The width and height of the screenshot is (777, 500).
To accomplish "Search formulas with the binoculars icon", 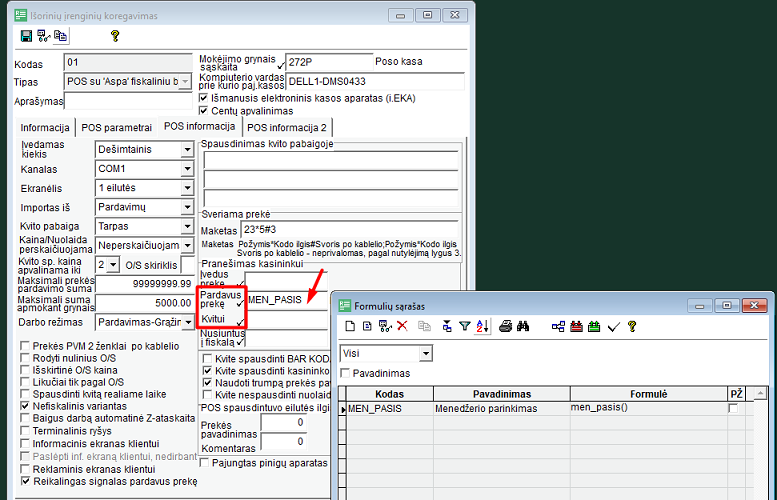I will (523, 326).
